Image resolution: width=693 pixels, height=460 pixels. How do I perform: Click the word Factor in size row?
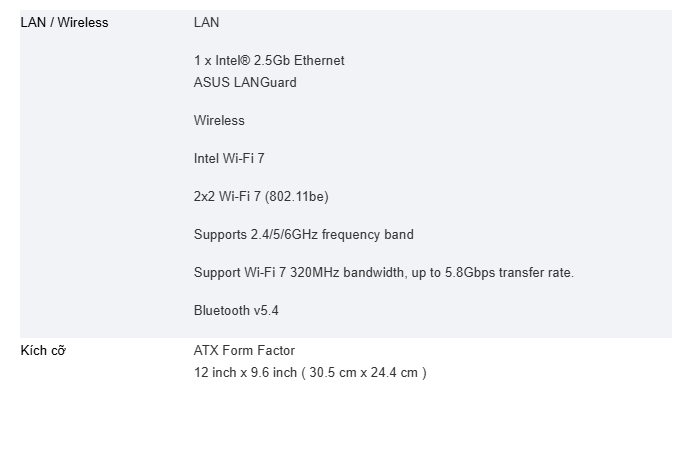[x=276, y=350]
